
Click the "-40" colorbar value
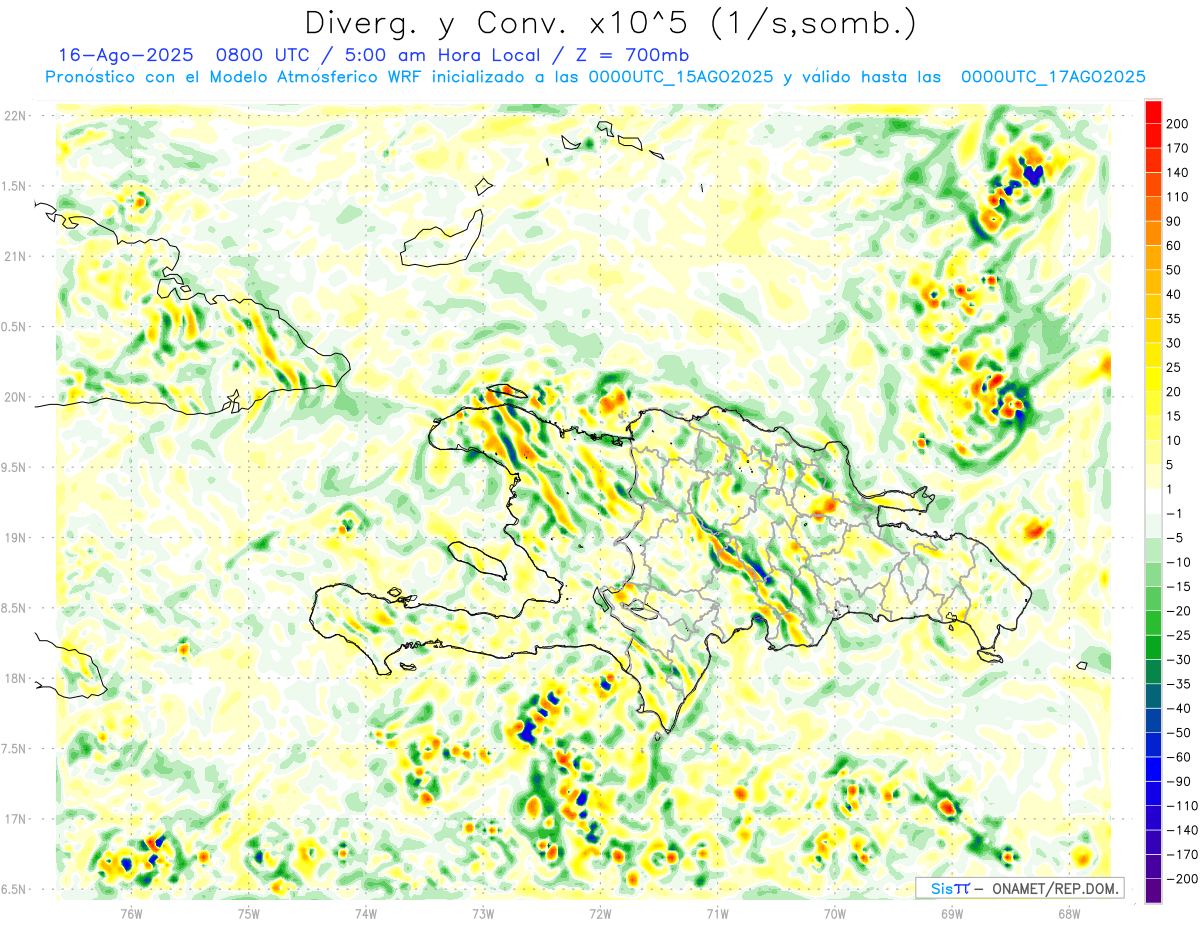click(x=1177, y=708)
